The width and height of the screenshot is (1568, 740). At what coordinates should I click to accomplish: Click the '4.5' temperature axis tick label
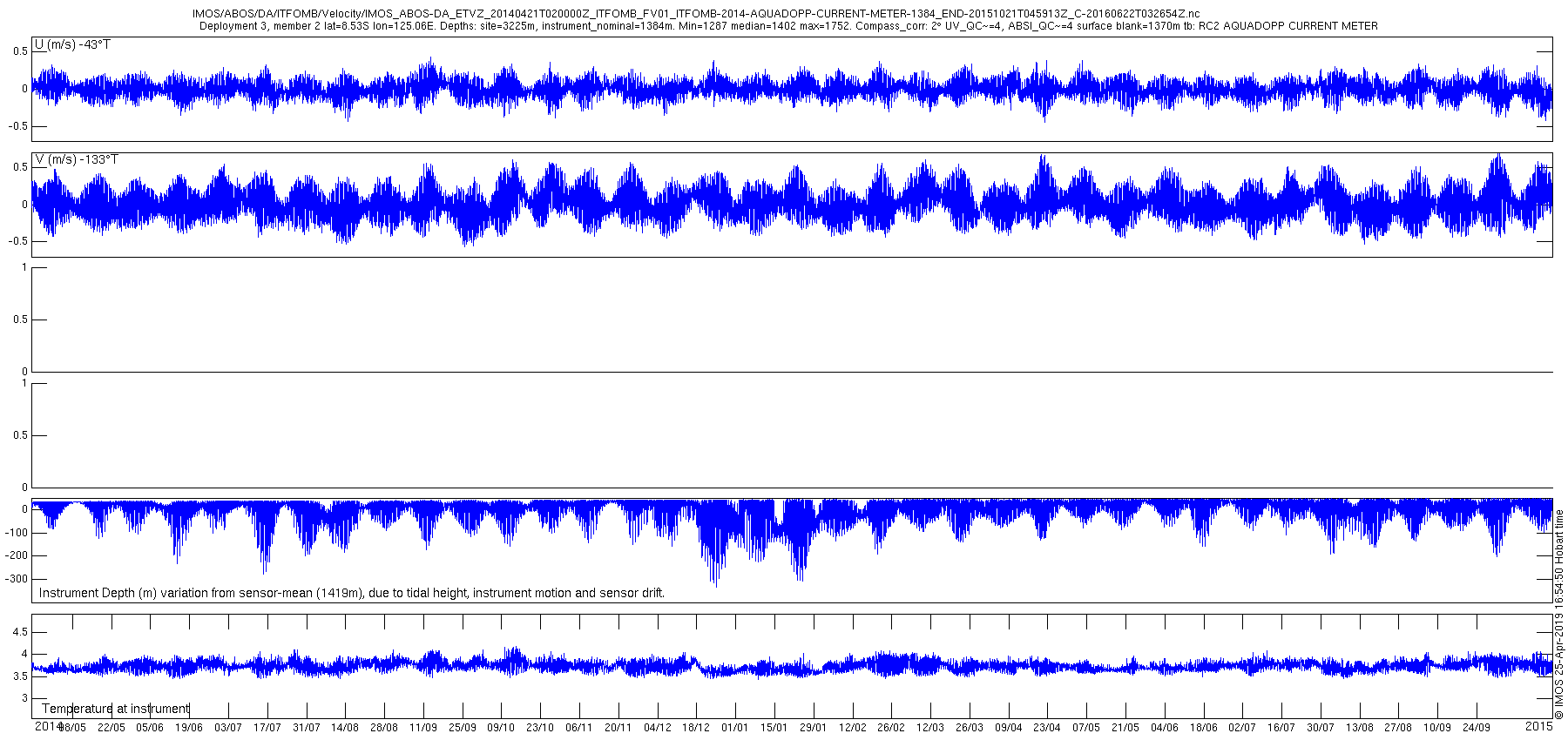(x=20, y=632)
